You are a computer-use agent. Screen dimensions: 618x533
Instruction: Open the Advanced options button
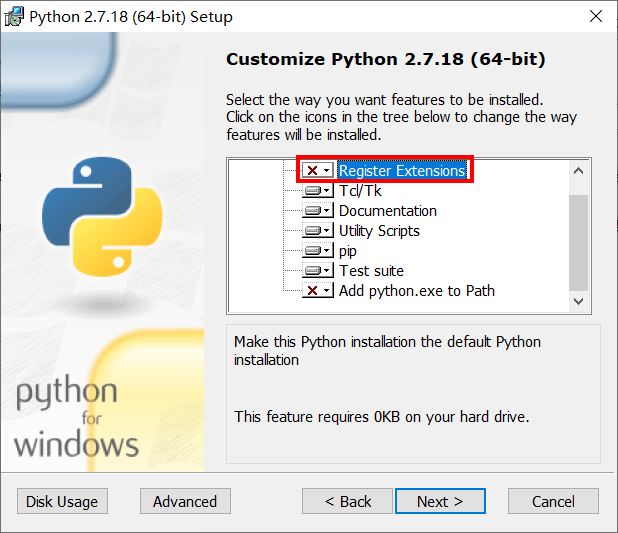pos(185,501)
